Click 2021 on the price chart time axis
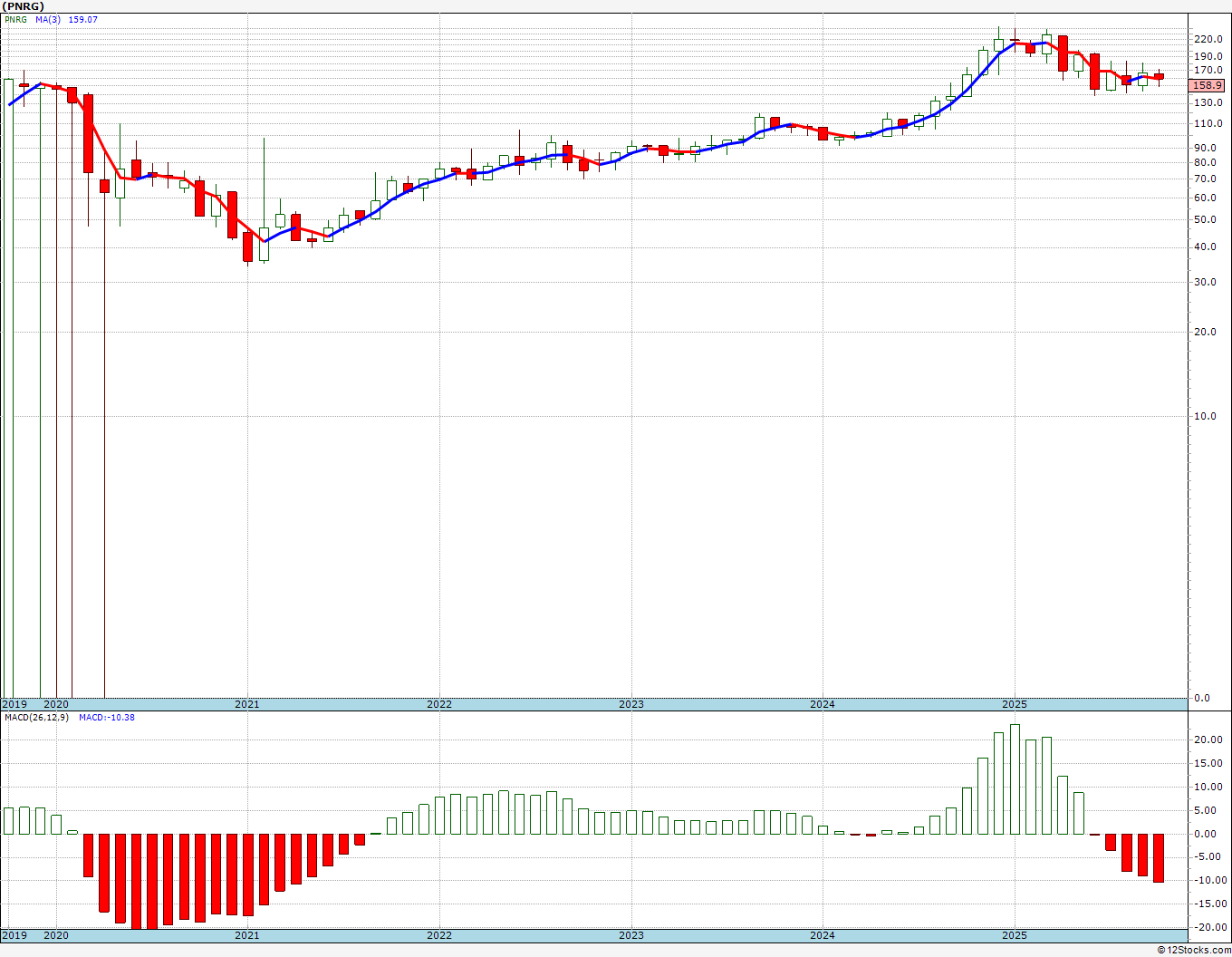This screenshot has width=1232, height=957. pyautogui.click(x=247, y=704)
